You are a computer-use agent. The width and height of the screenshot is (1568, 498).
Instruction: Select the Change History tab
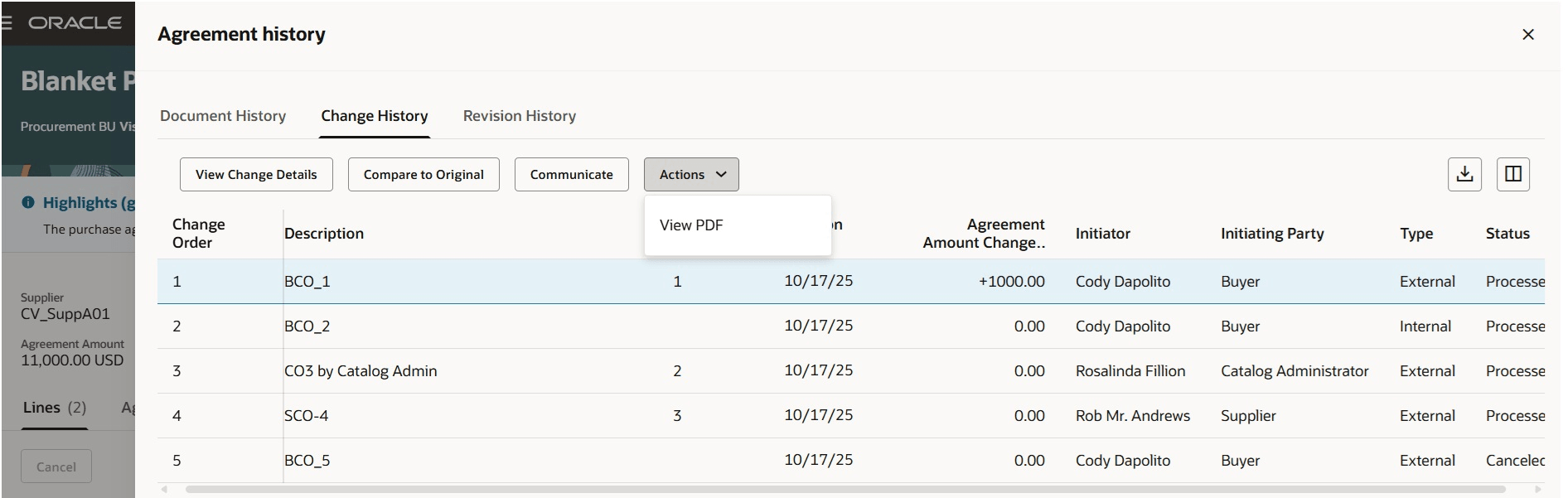pyautogui.click(x=375, y=116)
